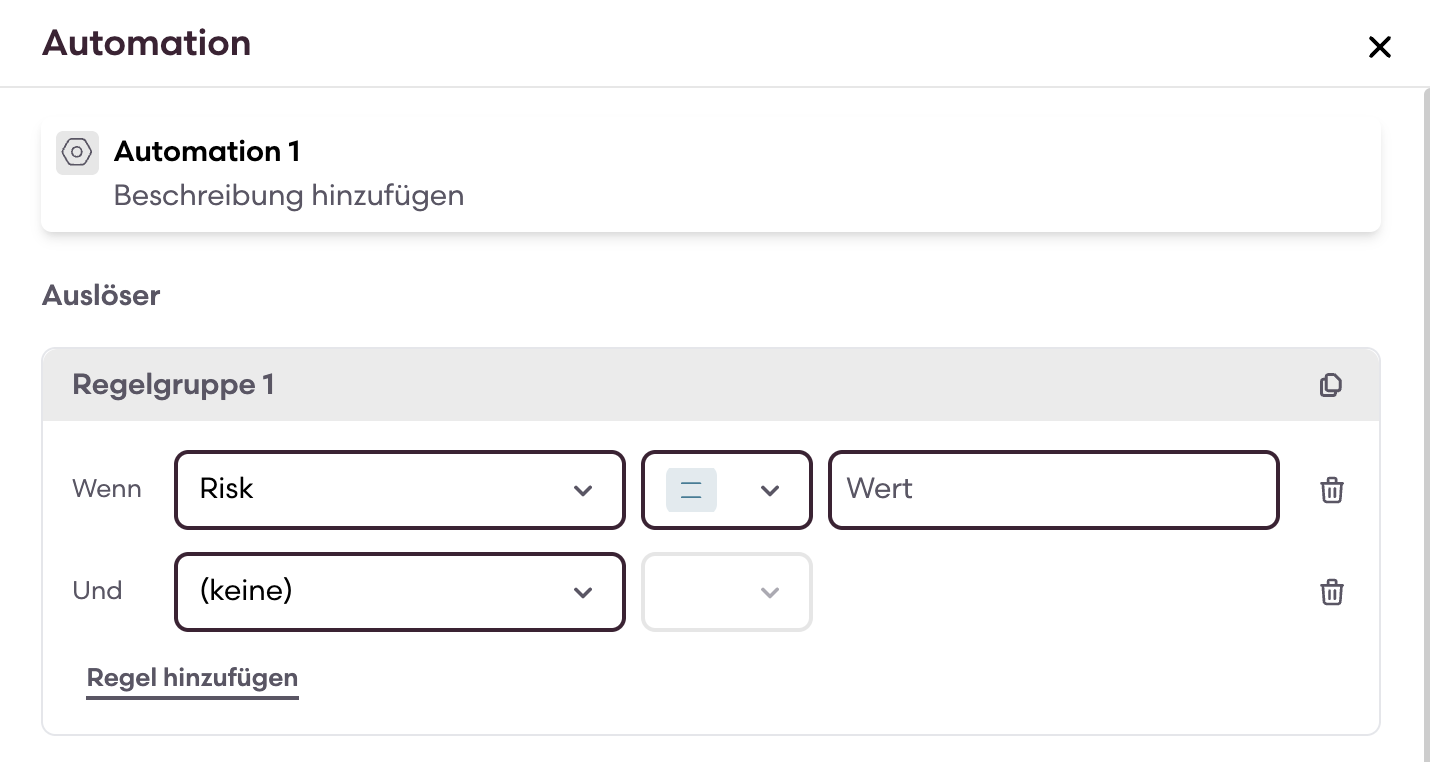Click the hexagon automation icon
This screenshot has height=762, width=1430.
77,153
